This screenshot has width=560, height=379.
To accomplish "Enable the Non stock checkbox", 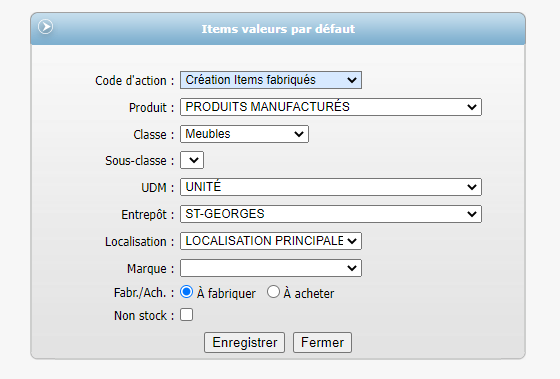I will pyautogui.click(x=186, y=315).
